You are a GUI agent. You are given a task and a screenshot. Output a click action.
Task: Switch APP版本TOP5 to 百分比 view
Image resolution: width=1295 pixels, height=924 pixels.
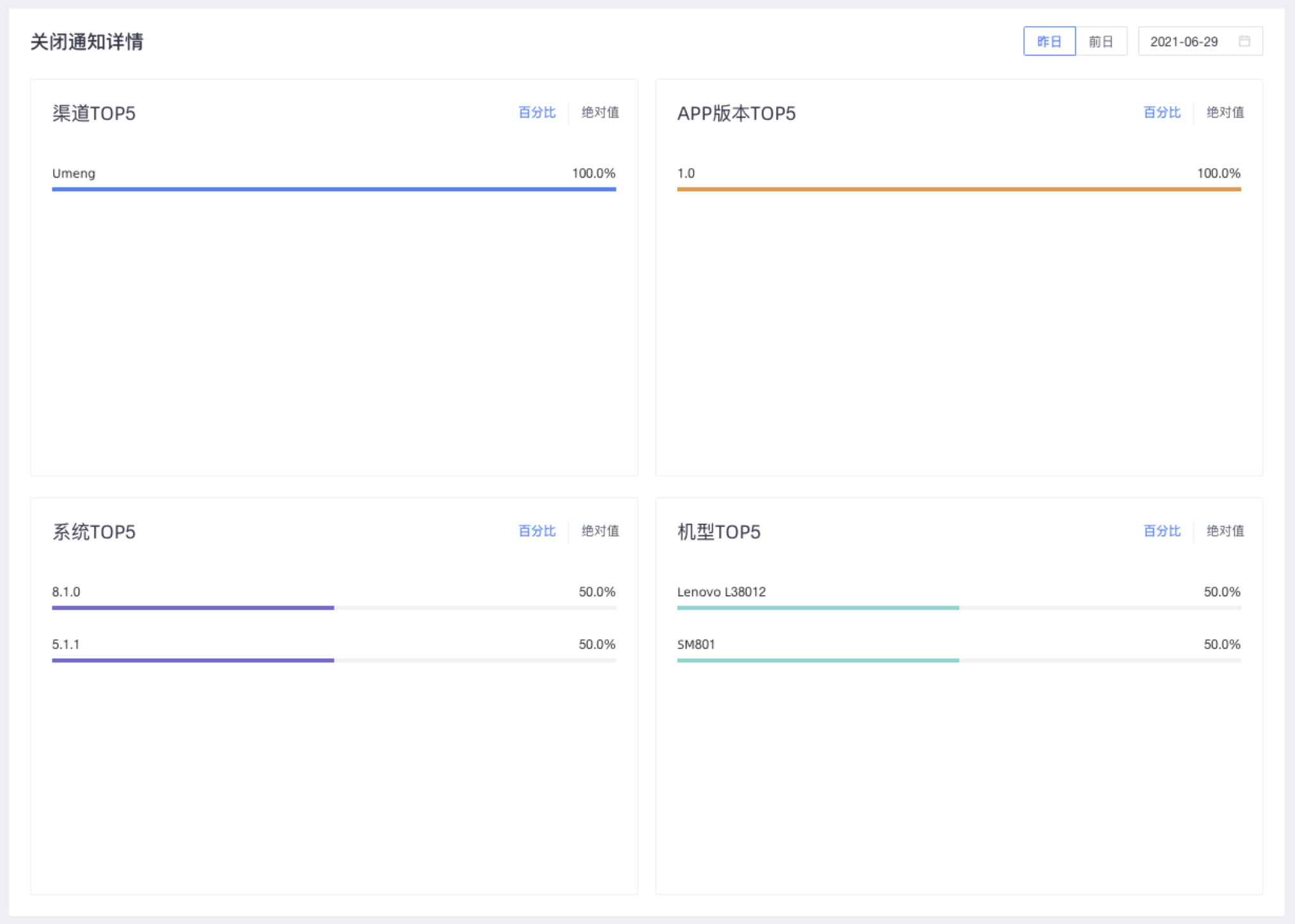[x=1161, y=112]
